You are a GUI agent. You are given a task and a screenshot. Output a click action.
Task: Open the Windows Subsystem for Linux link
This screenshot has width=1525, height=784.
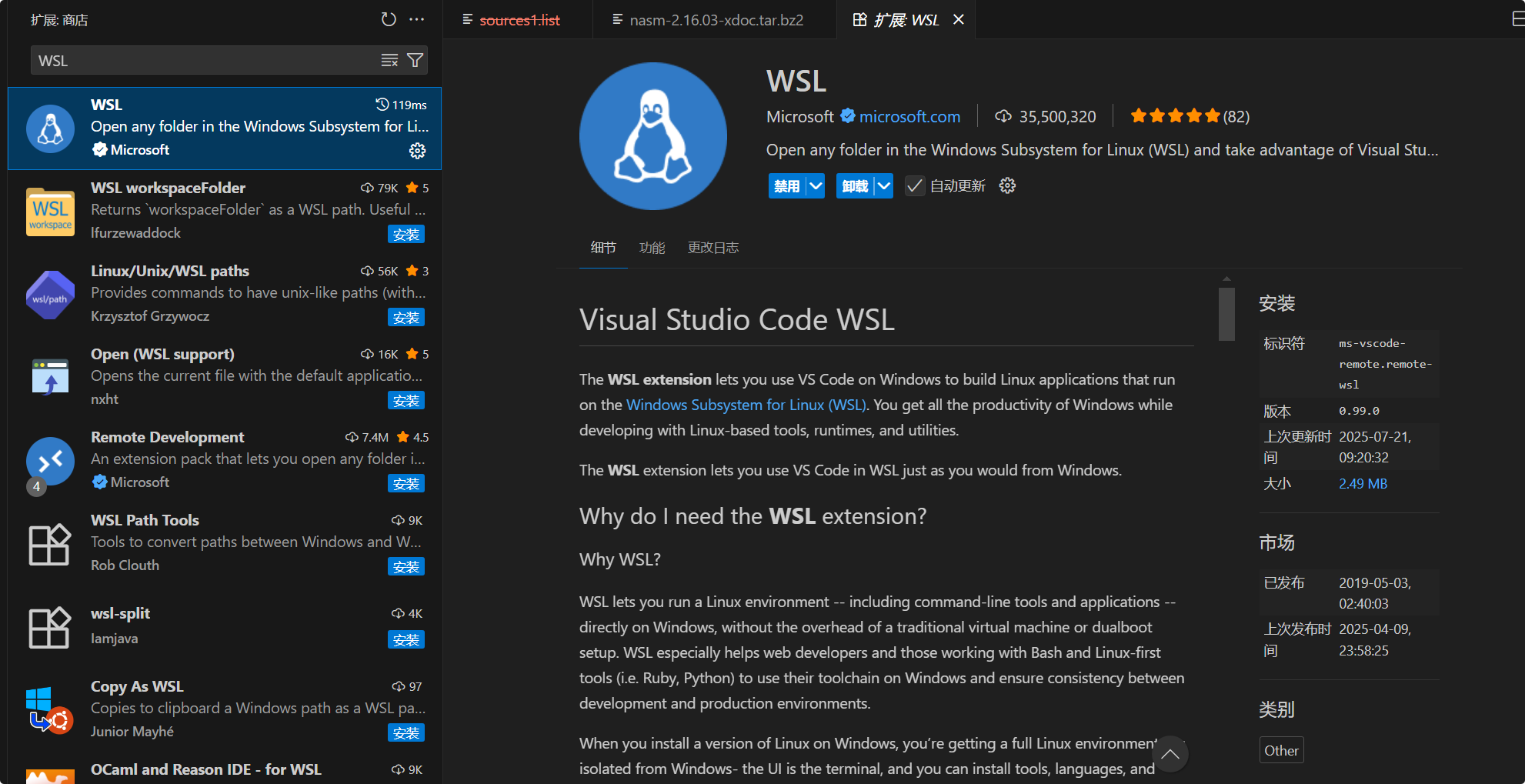[x=745, y=404]
